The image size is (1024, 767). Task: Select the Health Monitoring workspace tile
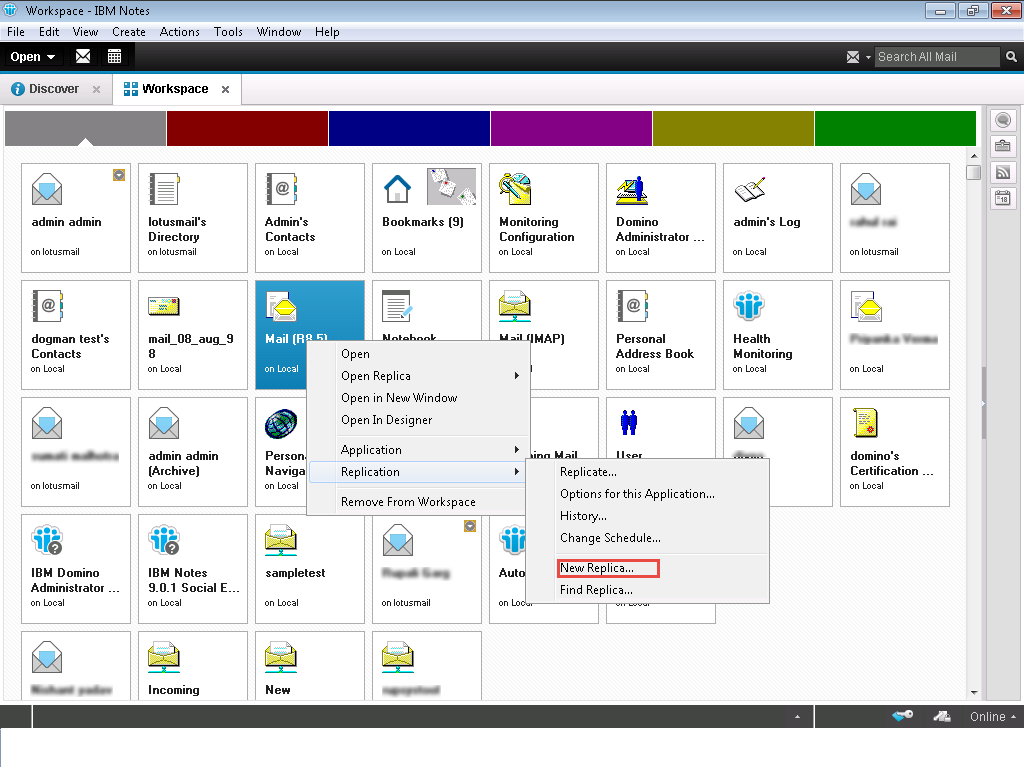point(777,334)
